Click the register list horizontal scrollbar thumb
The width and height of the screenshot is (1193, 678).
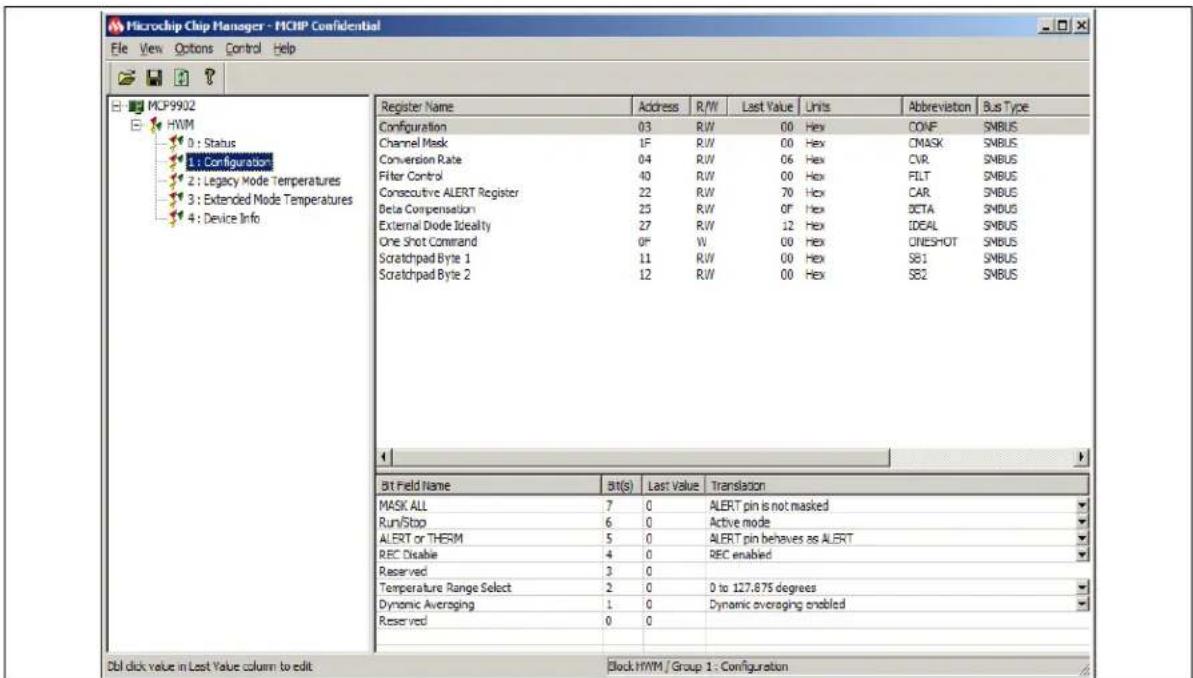coord(641,458)
